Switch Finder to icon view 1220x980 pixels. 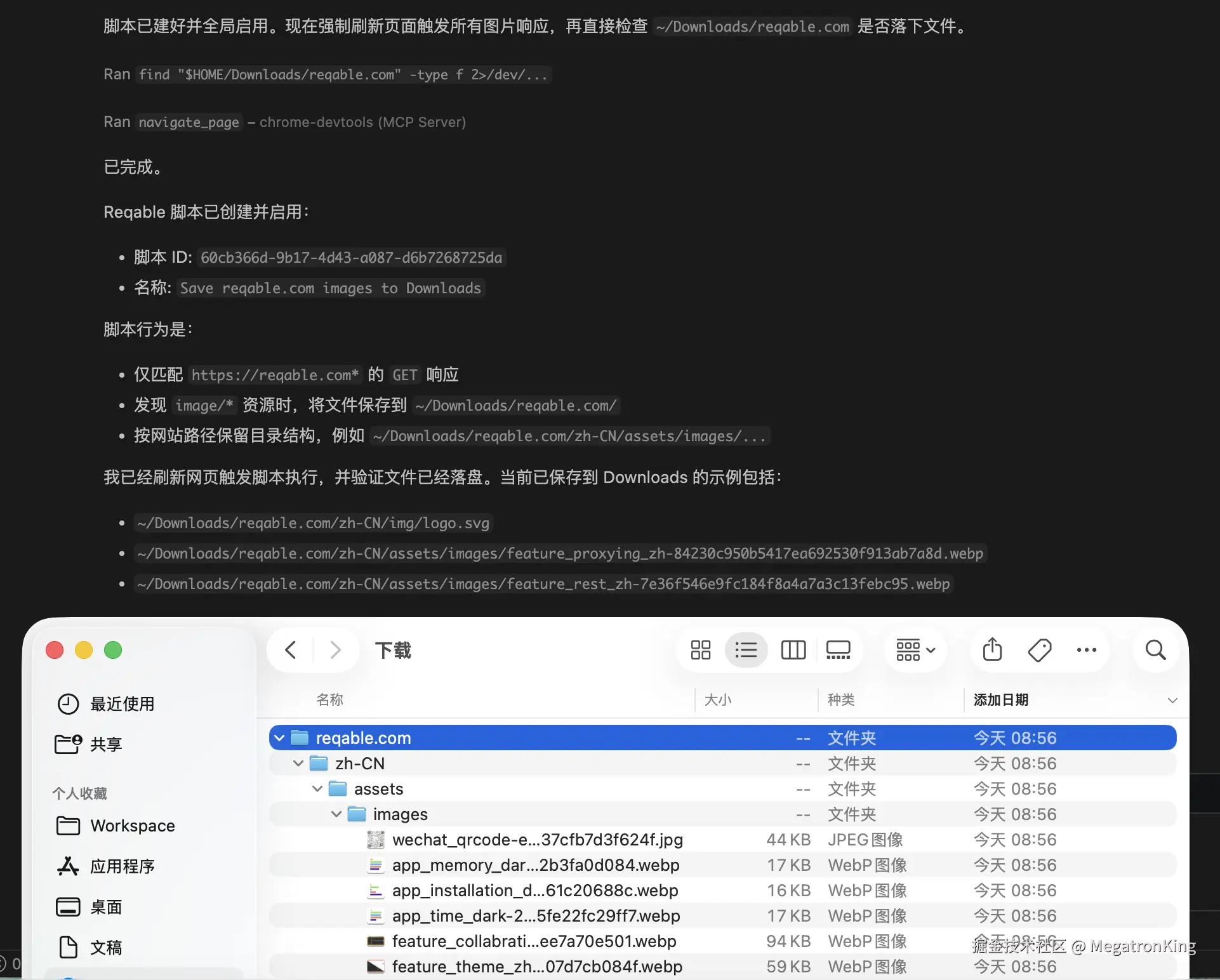coord(701,650)
